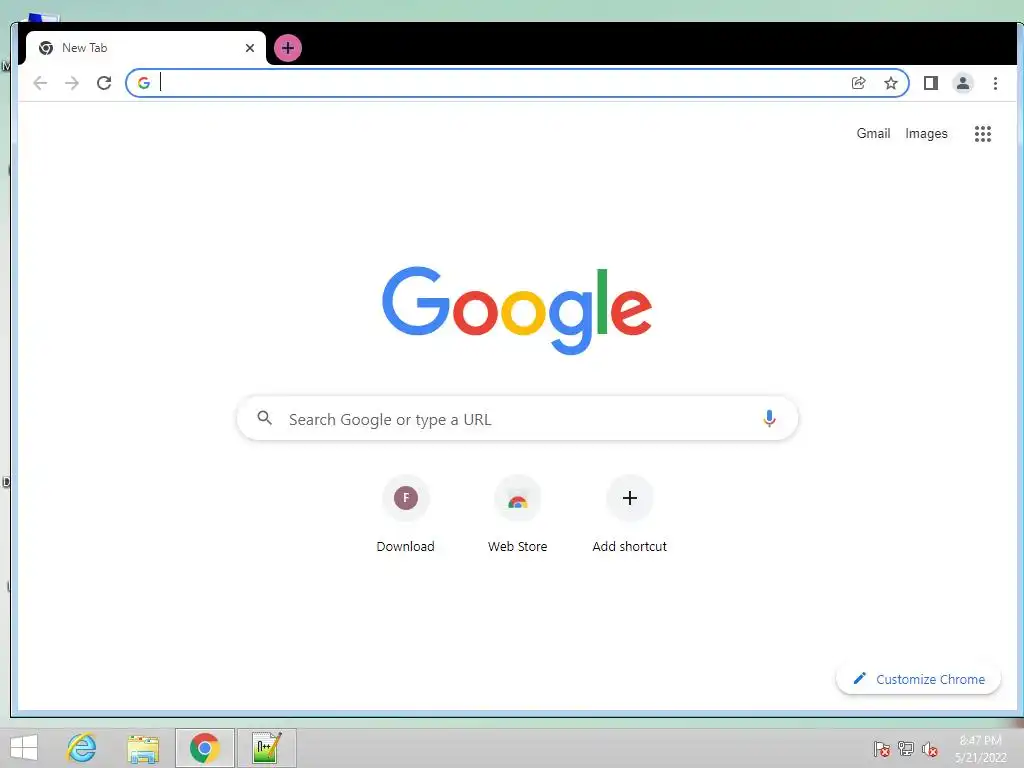Click the browser forward arrow
Image resolution: width=1024 pixels, height=768 pixels.
[72, 83]
